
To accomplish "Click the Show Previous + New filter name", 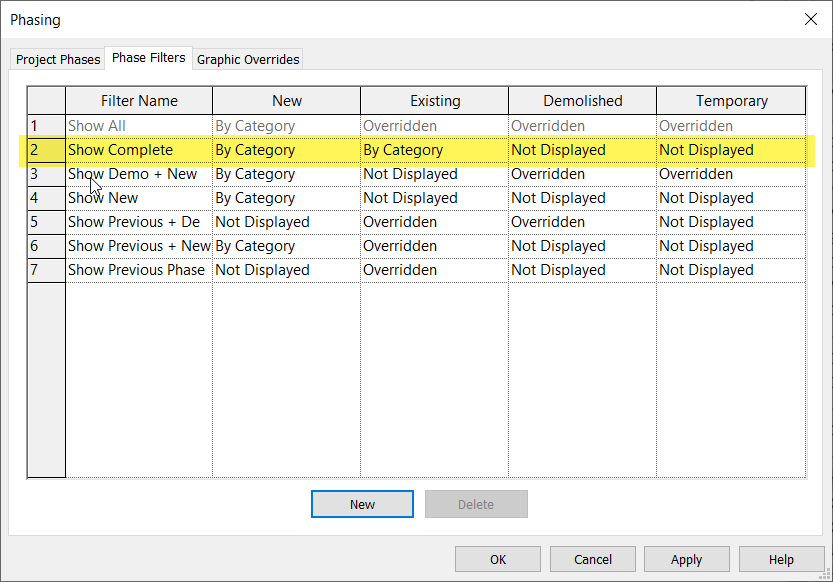I will [x=137, y=245].
